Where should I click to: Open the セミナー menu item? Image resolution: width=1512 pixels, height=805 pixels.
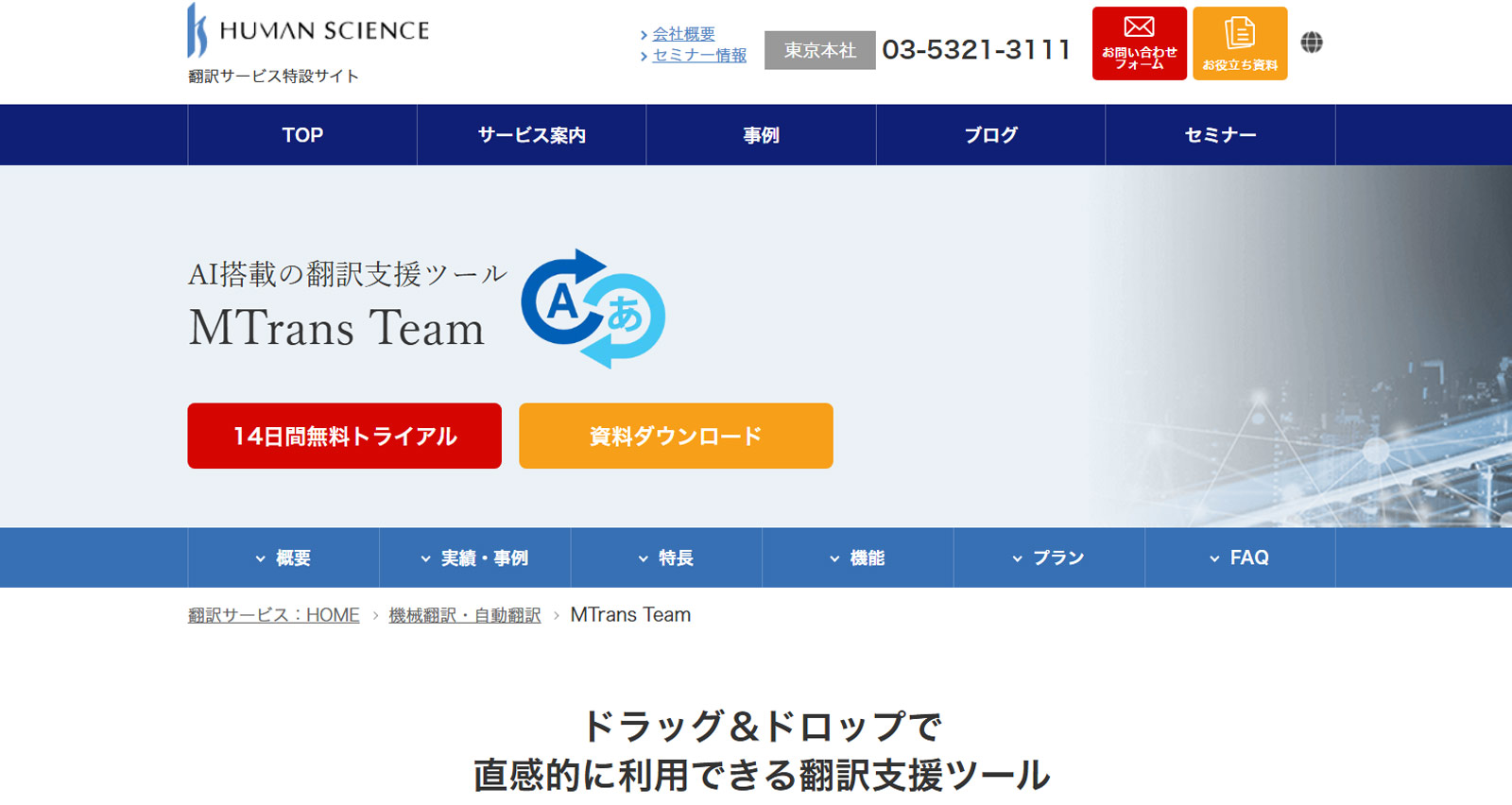click(x=1221, y=135)
